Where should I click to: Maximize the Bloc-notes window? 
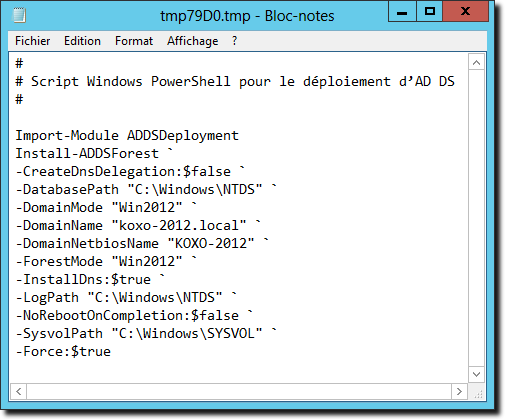pyautogui.click(x=429, y=12)
